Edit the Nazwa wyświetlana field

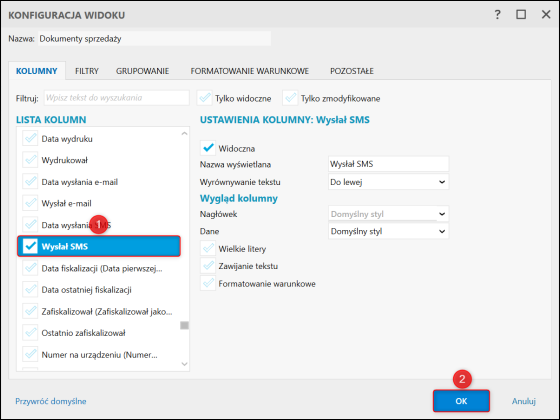pyautogui.click(x=388, y=164)
